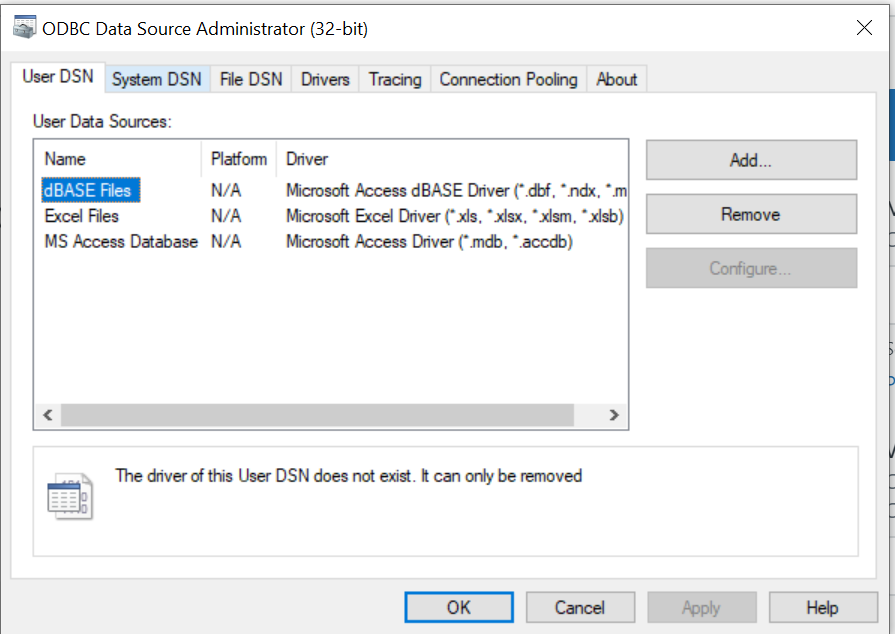This screenshot has width=895, height=634.
Task: Select the Connection Pooling tab
Action: [x=508, y=79]
